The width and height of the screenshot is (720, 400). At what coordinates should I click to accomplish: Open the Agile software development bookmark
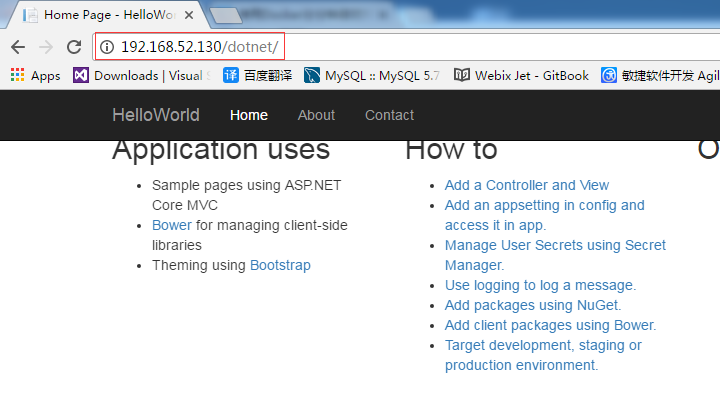click(660, 75)
